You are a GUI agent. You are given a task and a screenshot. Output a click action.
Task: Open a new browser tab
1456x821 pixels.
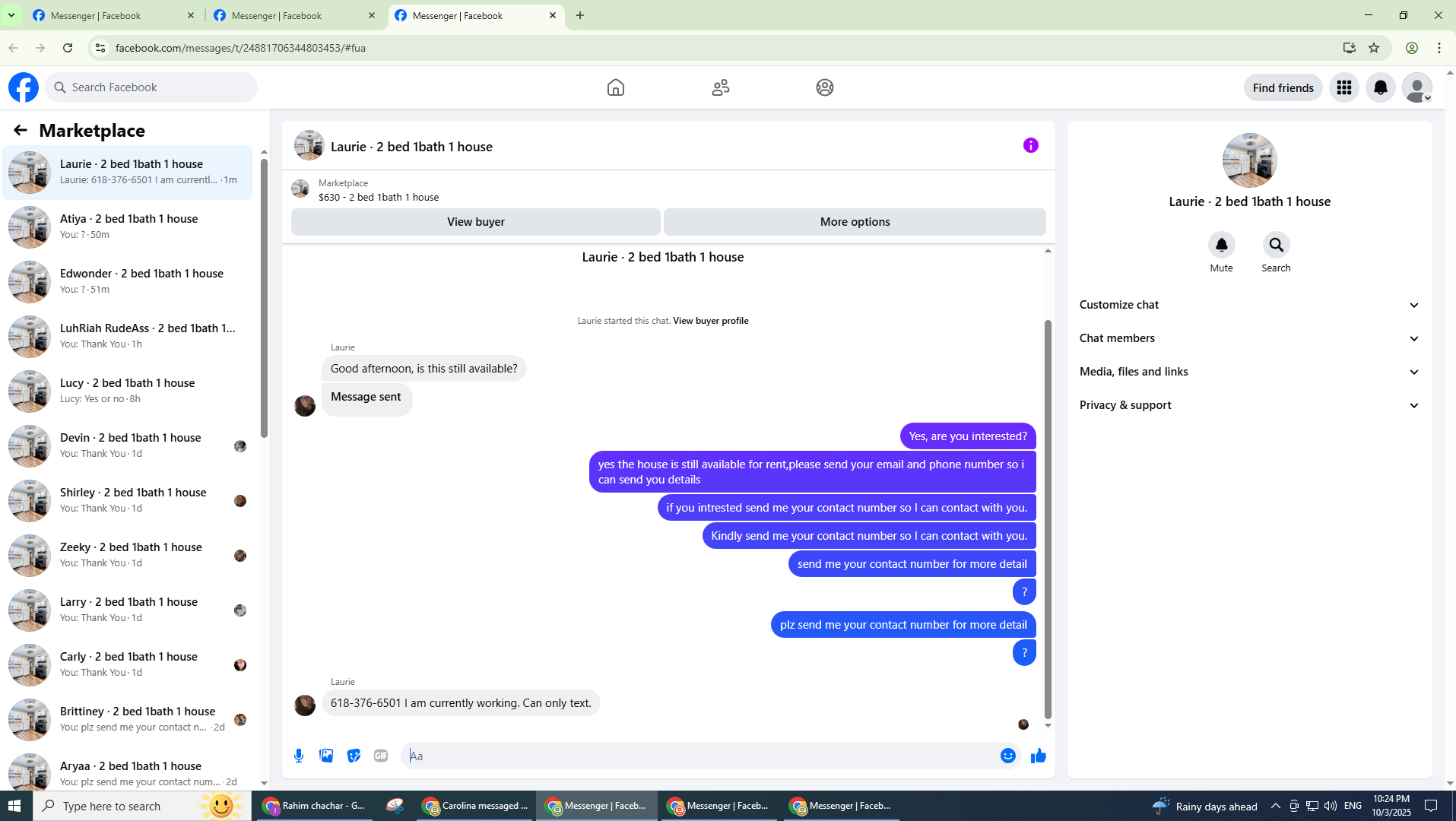tap(580, 15)
